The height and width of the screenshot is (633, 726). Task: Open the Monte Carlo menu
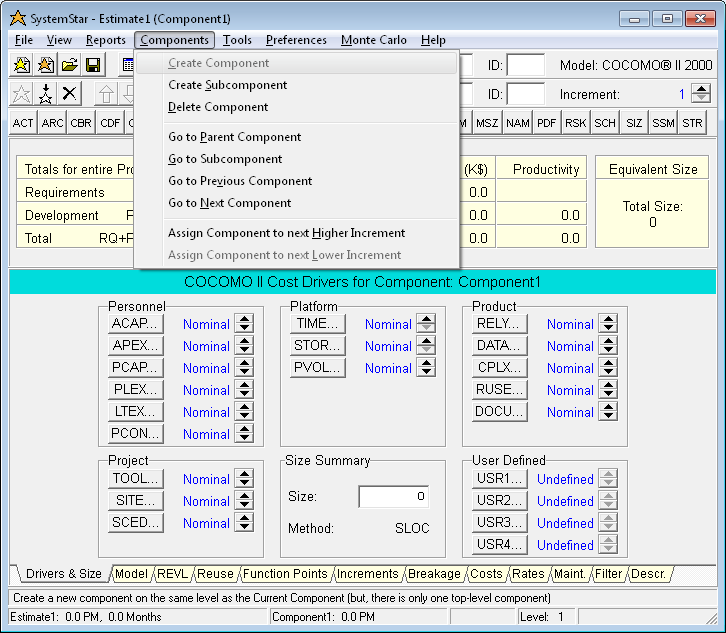coord(374,40)
